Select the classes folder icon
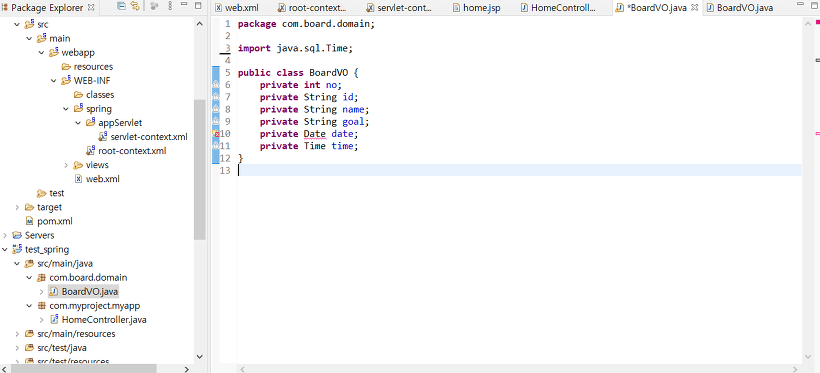Screen dimensions: 820x373 pos(78,95)
